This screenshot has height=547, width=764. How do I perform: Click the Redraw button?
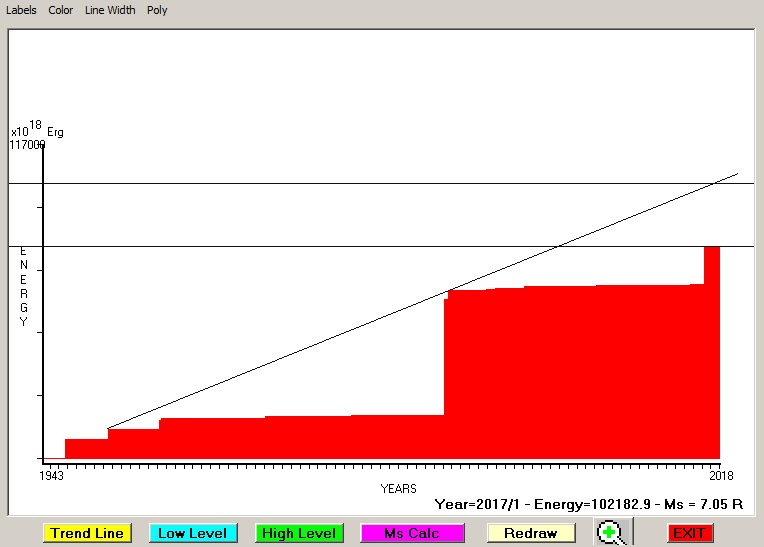tap(530, 533)
